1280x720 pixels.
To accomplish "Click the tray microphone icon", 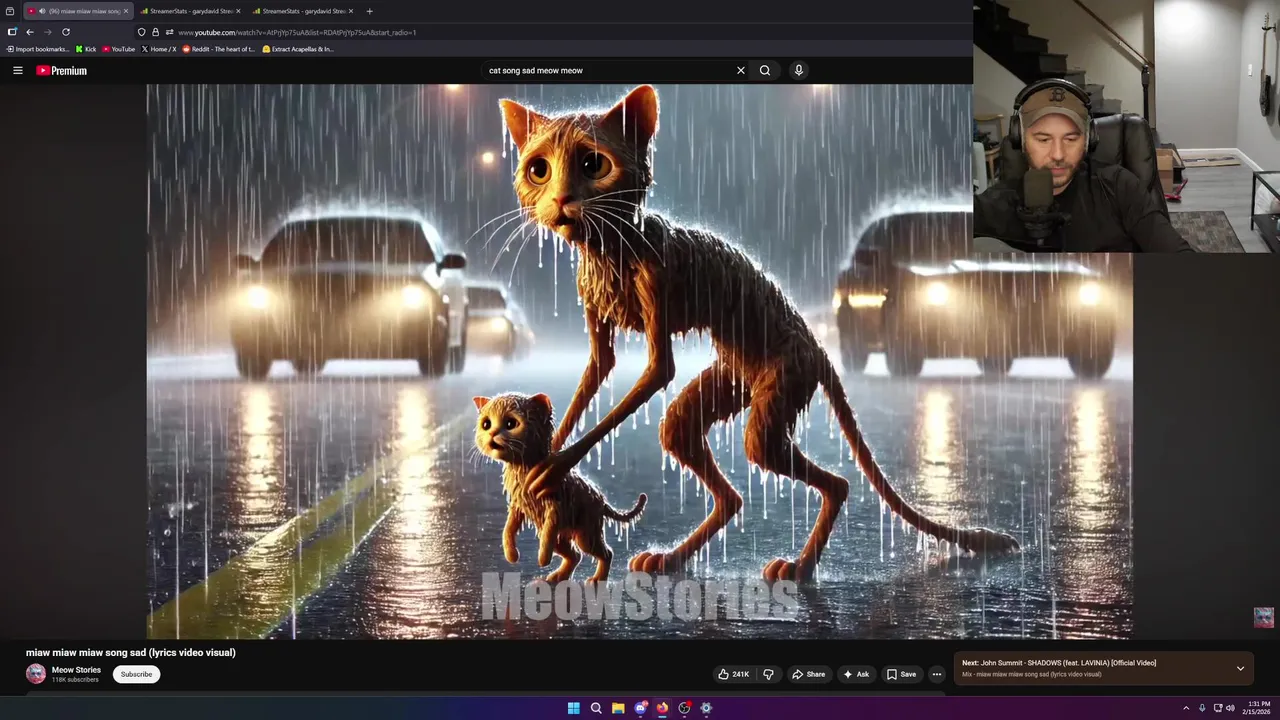I will [1202, 708].
